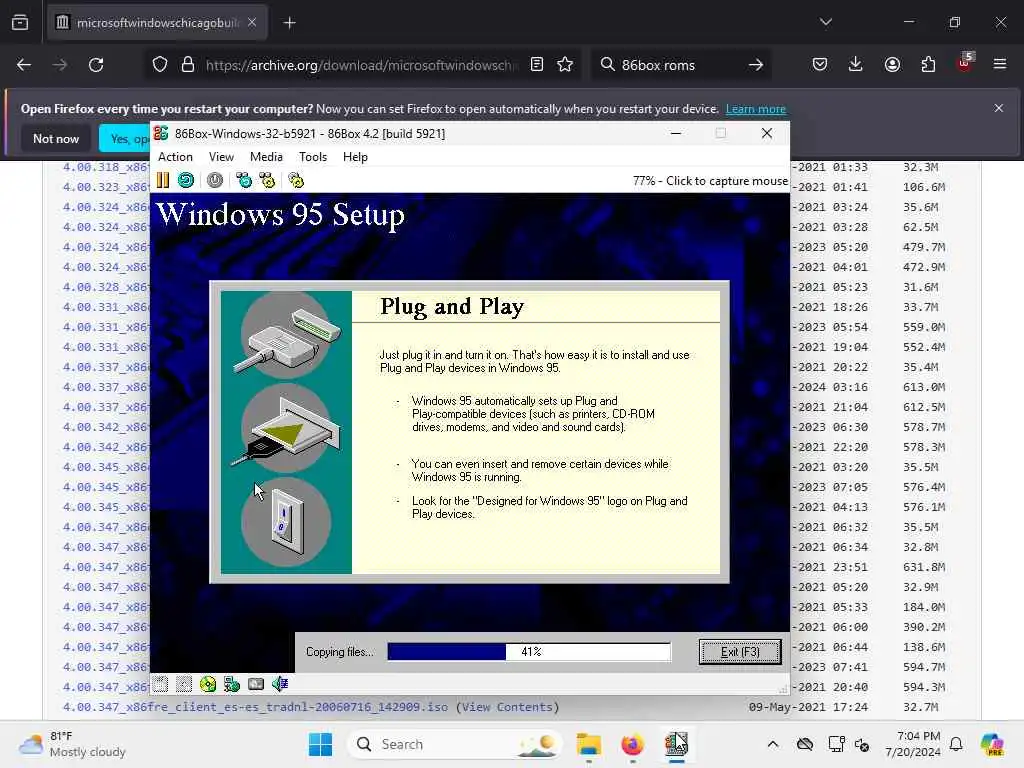Click first floppy drive status icon
Image resolution: width=1024 pixels, height=768 pixels.
[161, 684]
